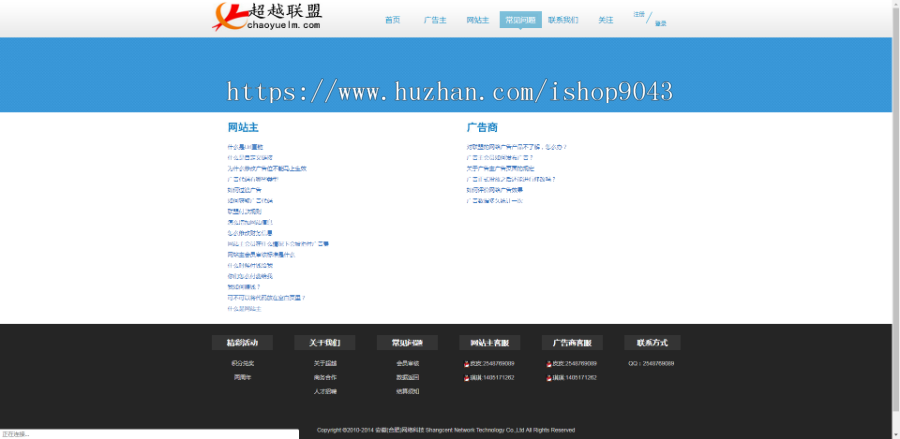This screenshot has height=439, width=900.
Task: Open FAQ 如何投放广告
Action: coord(245,190)
